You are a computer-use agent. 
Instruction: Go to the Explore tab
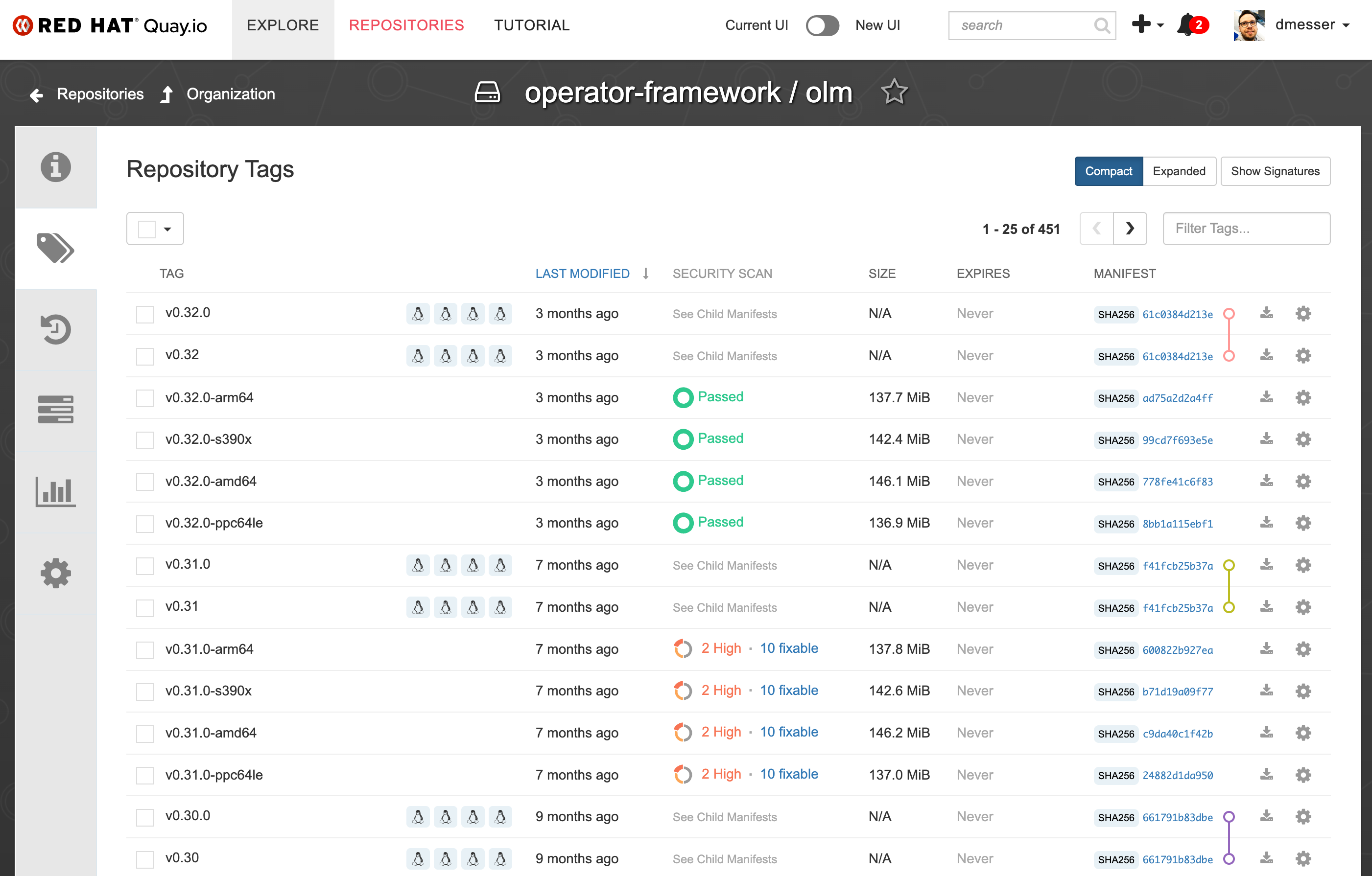tap(283, 25)
